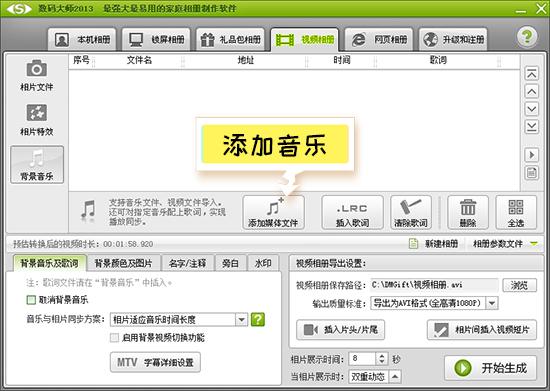Viewport: 550px width, 391px height.
Task: Switch to the 网页相册 tab
Action: pyautogui.click(x=379, y=40)
